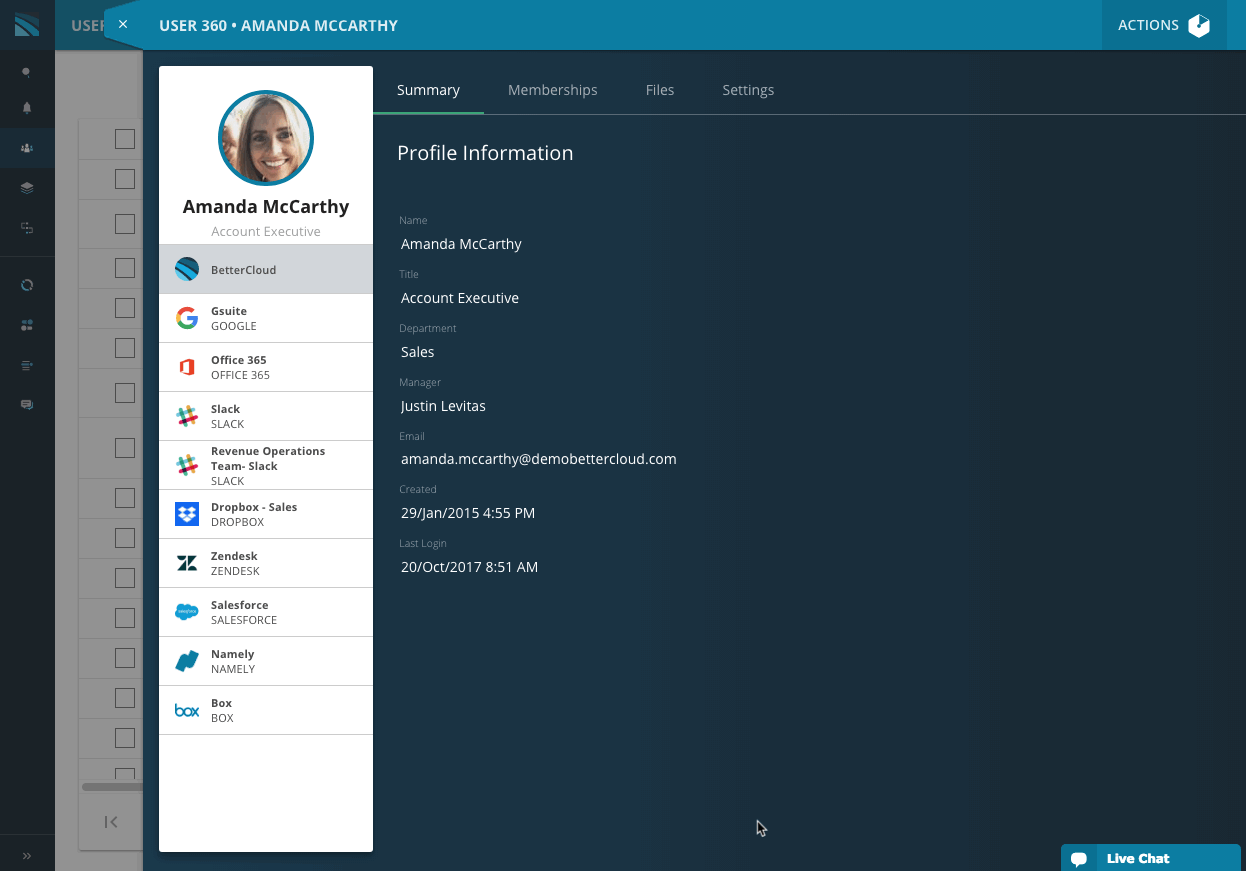Click the 'Profile Information' heading
The width and height of the screenshot is (1246, 871).
[x=485, y=153]
